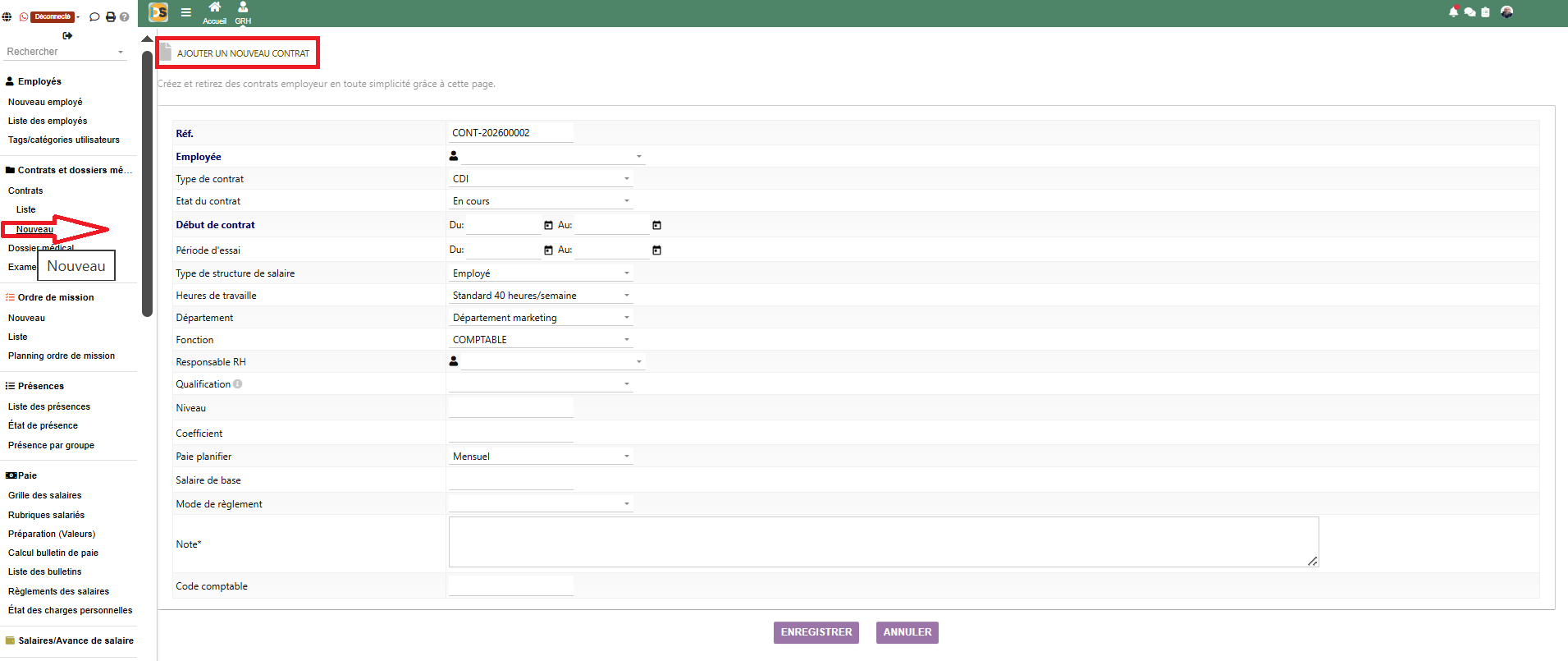Open Tags/catégories utilisateurs link
This screenshot has width=1568, height=661.
pyautogui.click(x=64, y=140)
